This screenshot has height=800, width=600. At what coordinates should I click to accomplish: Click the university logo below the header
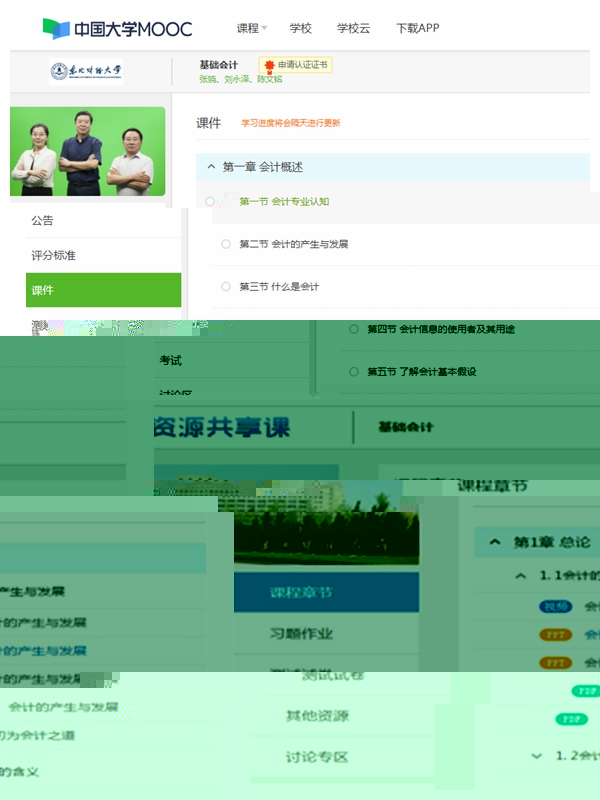tap(87, 72)
